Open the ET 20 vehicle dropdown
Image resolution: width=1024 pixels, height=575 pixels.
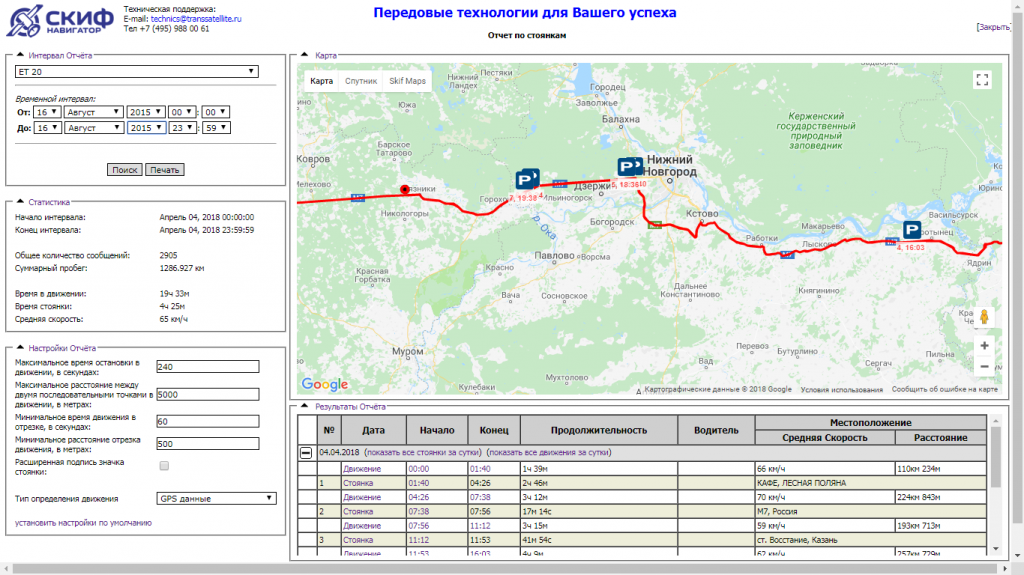coord(136,72)
